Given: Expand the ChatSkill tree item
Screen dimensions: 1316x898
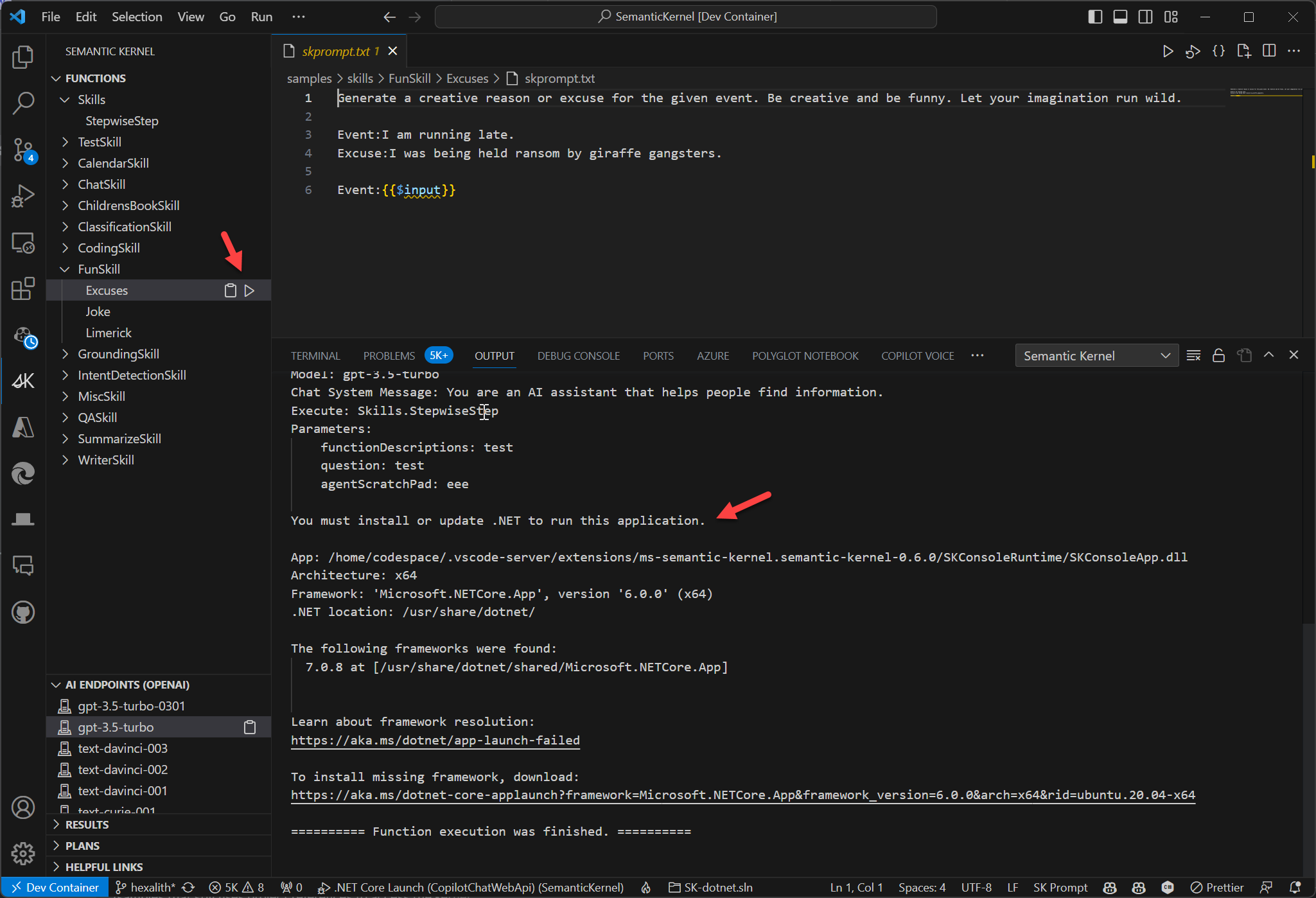Looking at the screenshot, I should 65,184.
